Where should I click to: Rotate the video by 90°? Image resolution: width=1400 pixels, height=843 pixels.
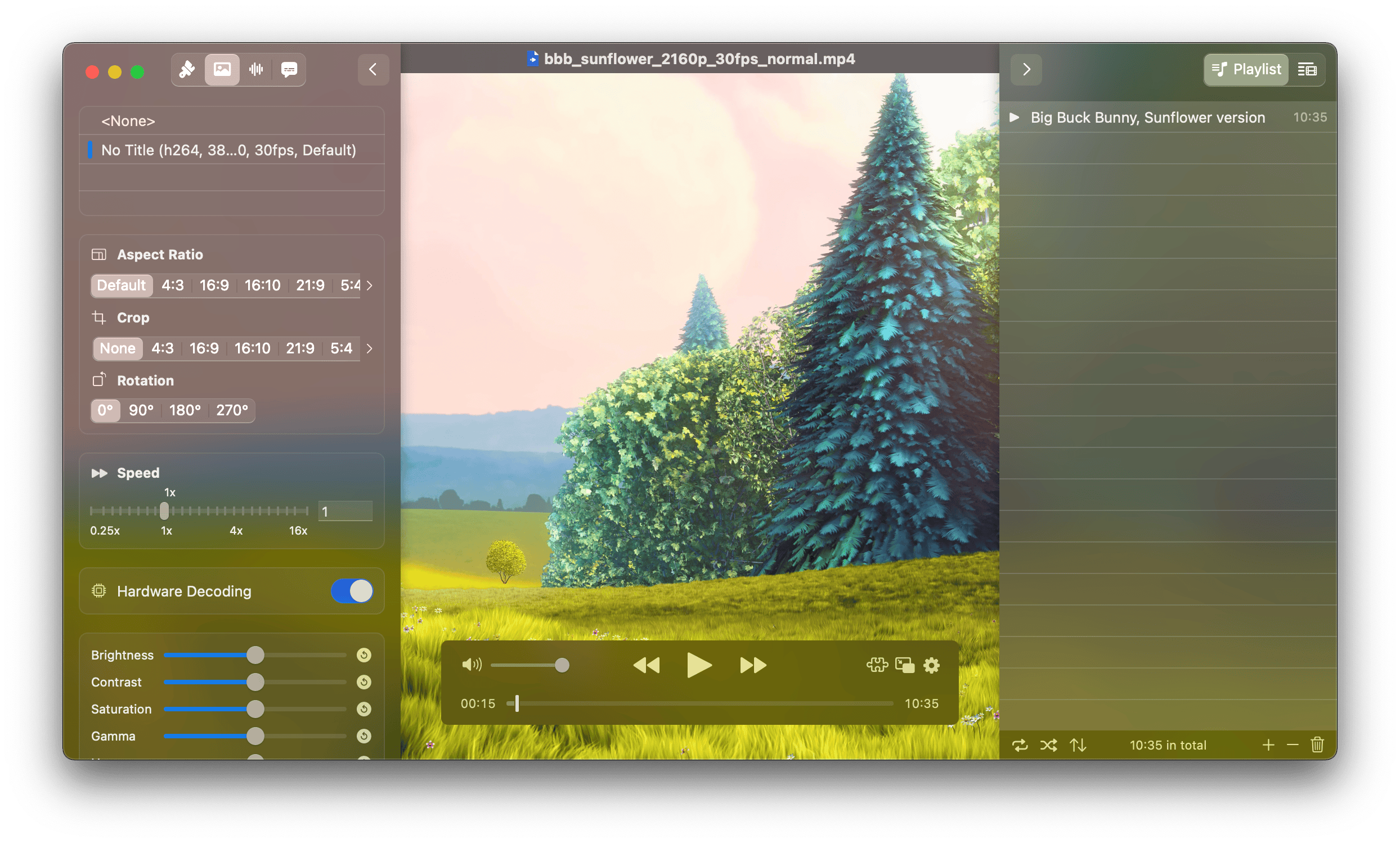point(141,410)
